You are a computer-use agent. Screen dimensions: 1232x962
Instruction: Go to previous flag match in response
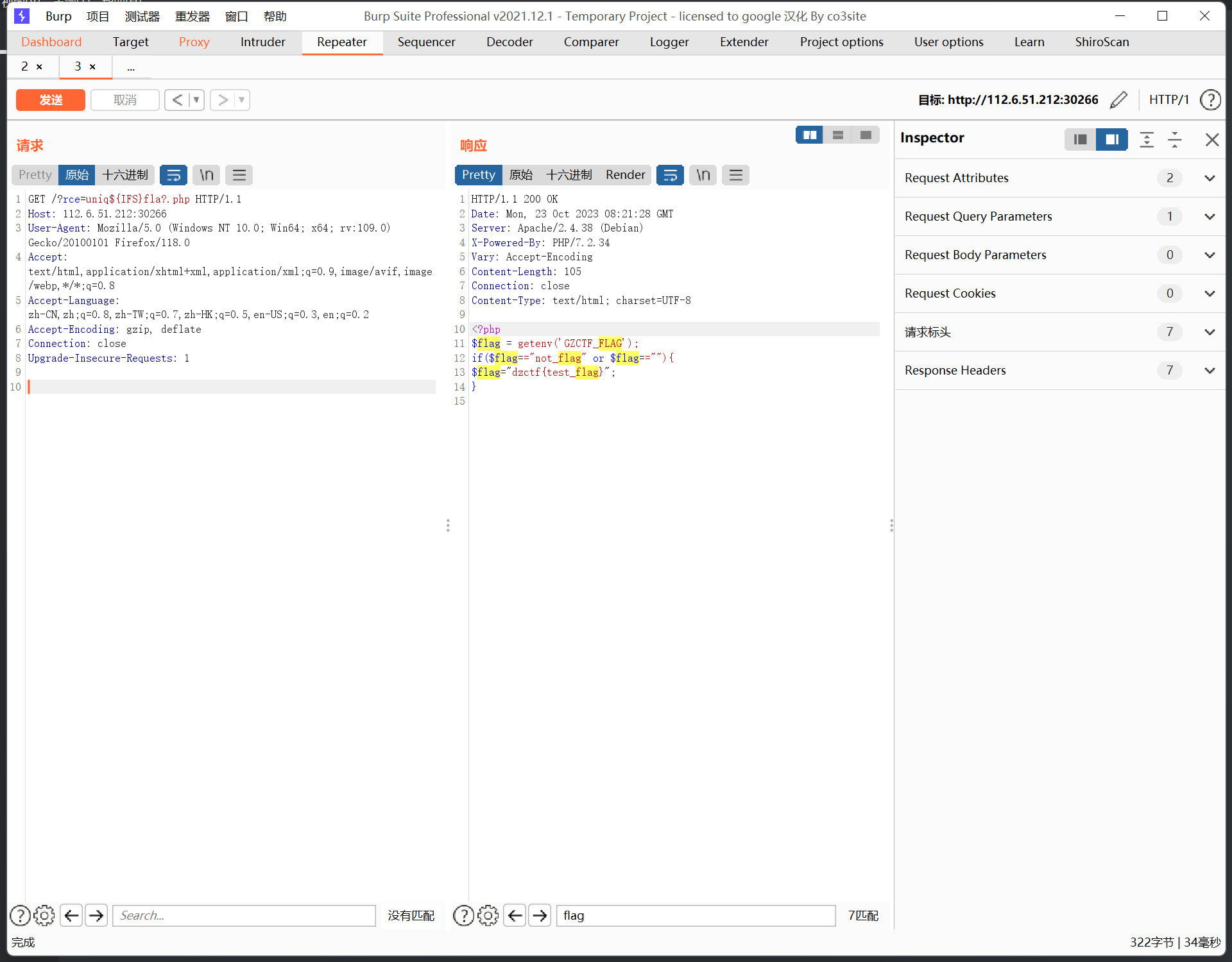coord(515,915)
